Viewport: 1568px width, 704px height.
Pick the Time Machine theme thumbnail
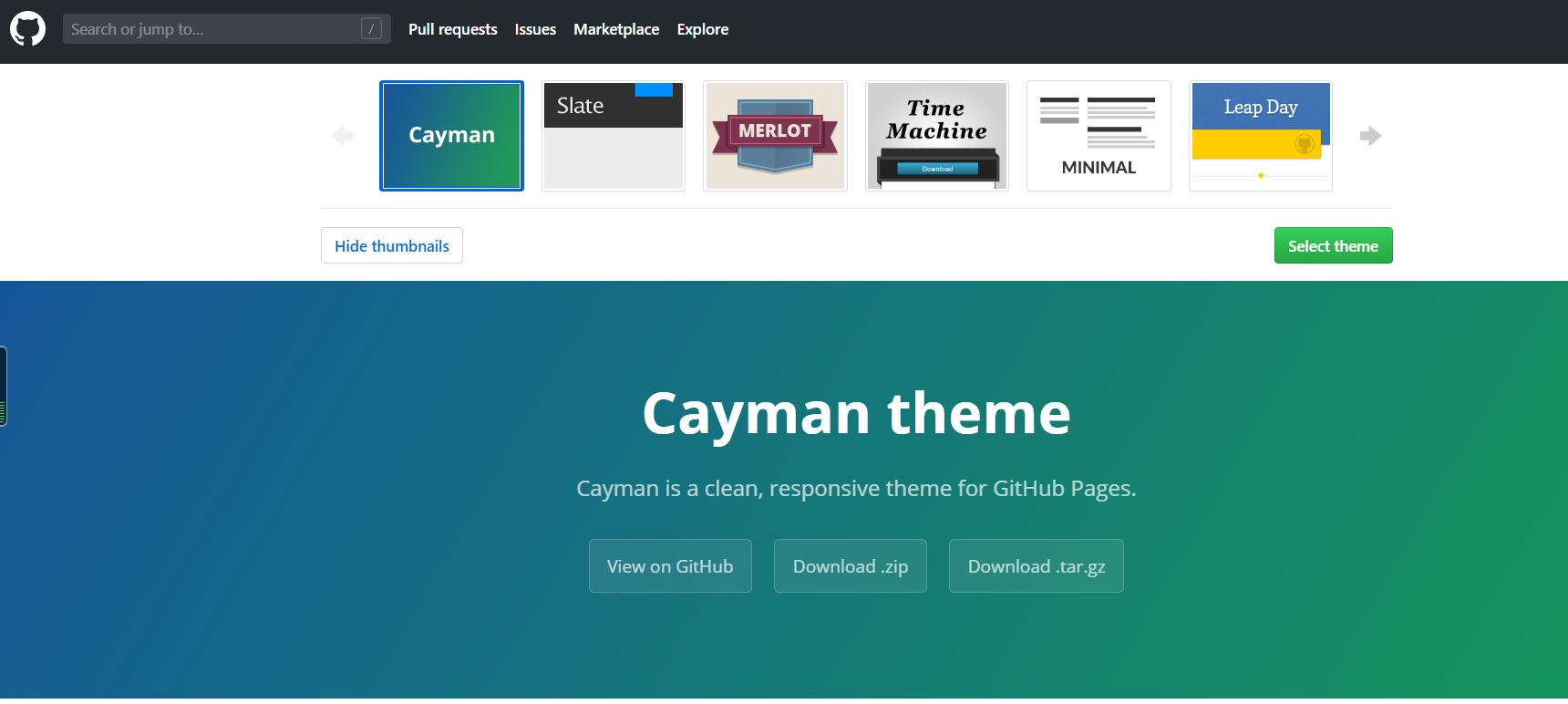(x=937, y=136)
